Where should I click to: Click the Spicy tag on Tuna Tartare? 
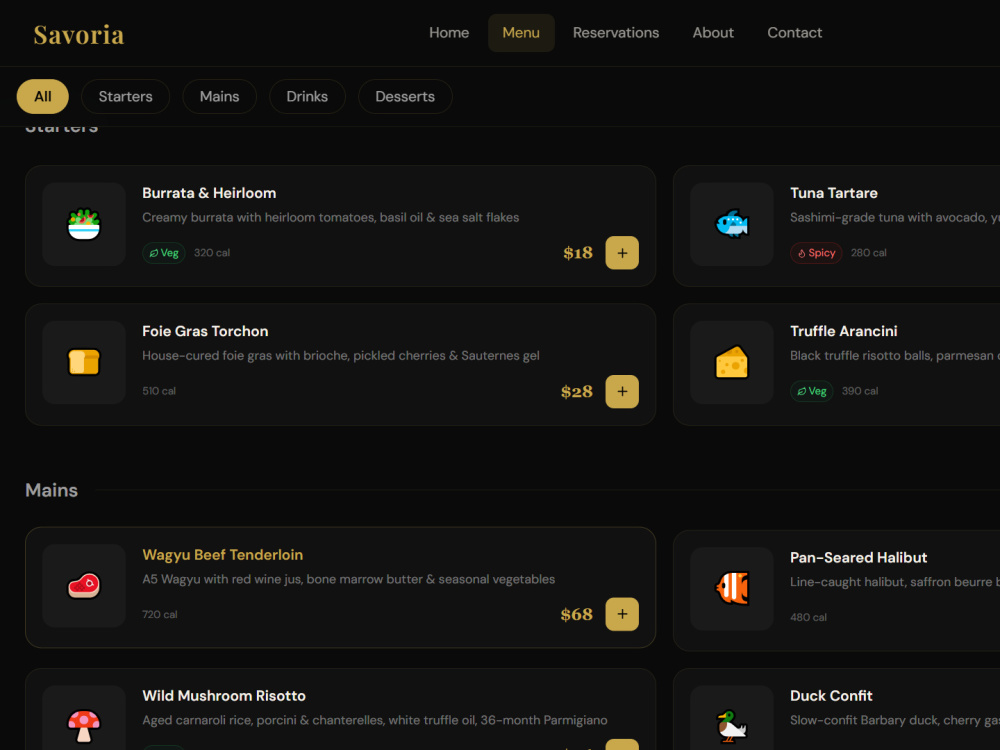coord(816,253)
